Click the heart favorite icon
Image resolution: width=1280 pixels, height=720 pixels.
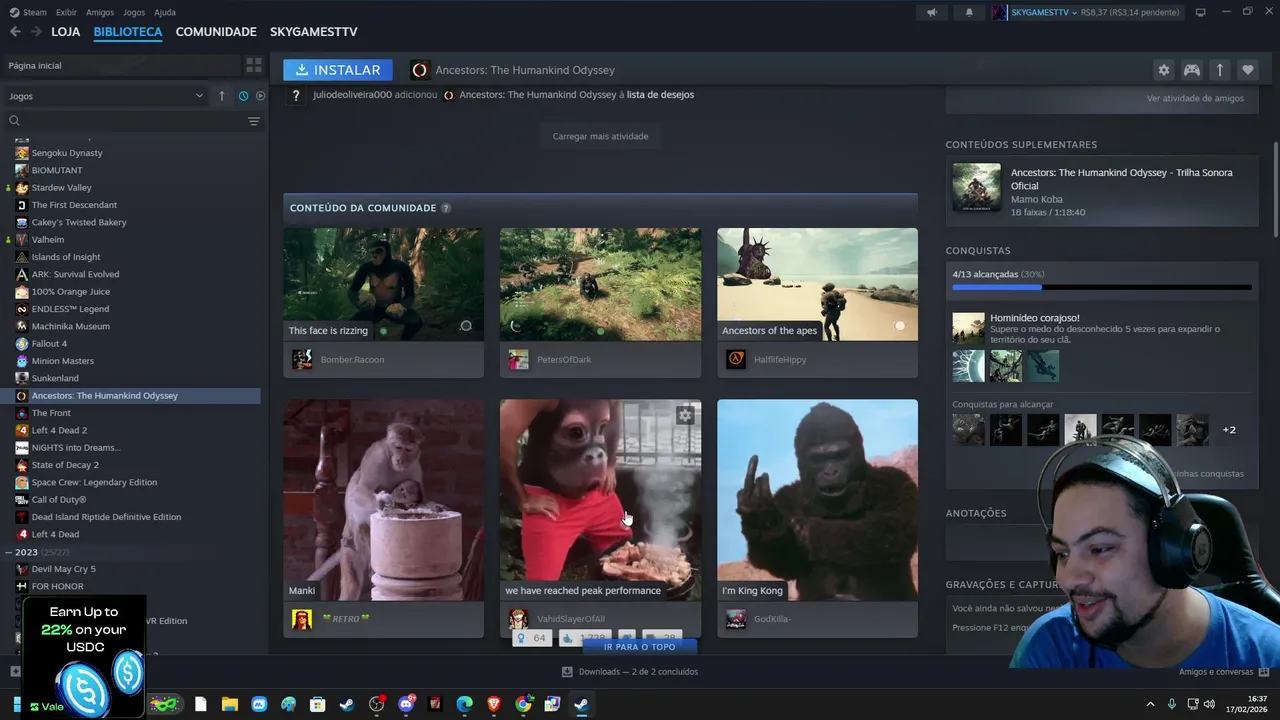[1247, 70]
